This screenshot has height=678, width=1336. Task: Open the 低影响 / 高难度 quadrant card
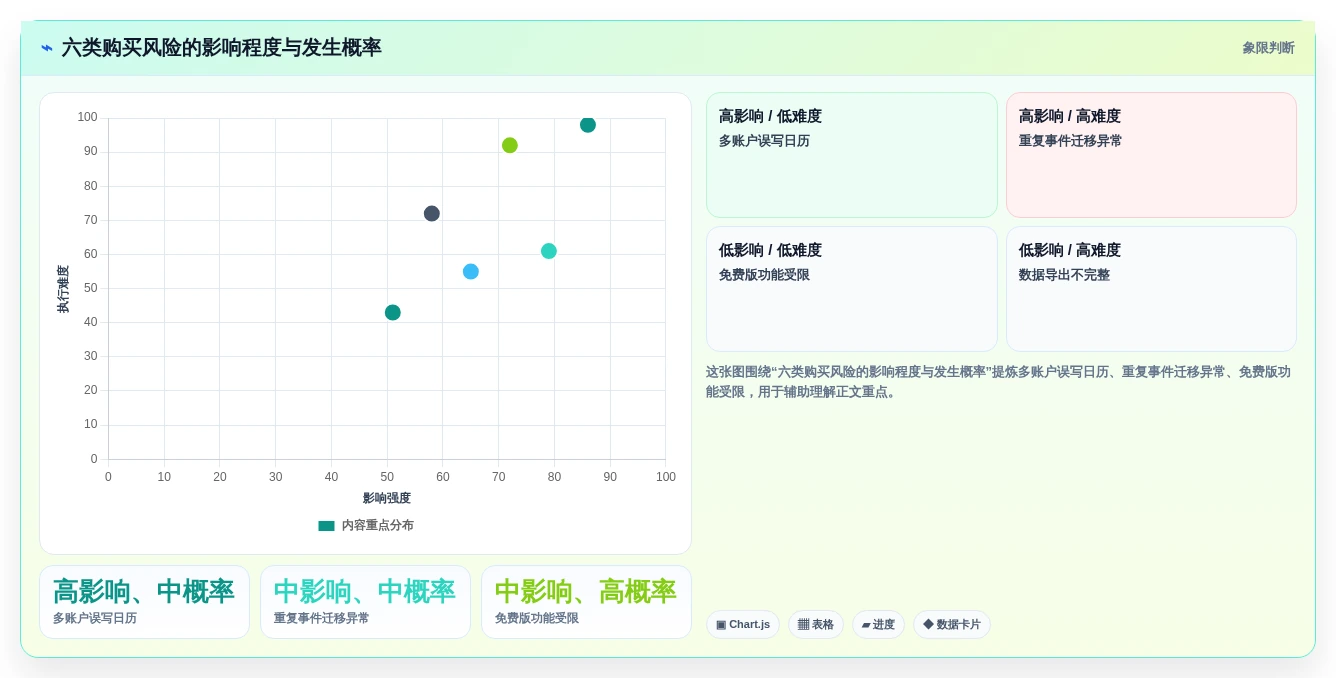pyautogui.click(x=1151, y=289)
